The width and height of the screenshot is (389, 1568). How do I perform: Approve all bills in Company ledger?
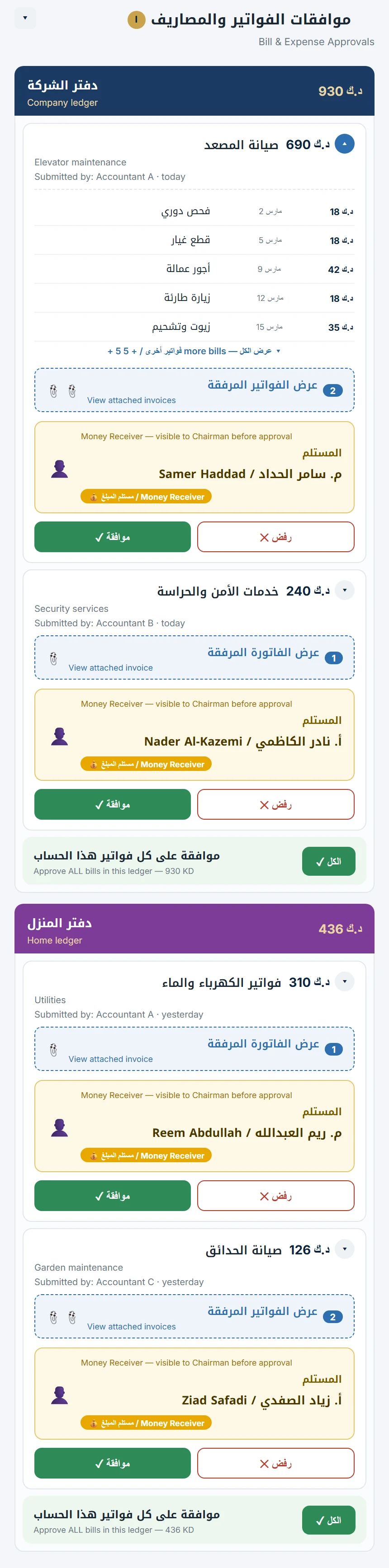coord(328,861)
